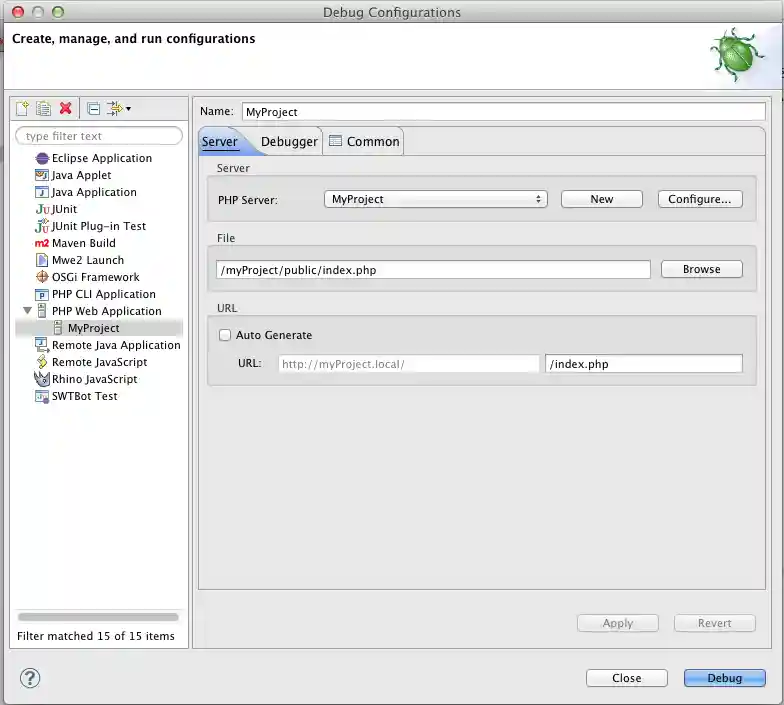The height and width of the screenshot is (705, 784).
Task: Click the Maven Build m2 icon
Action: pos(42,243)
